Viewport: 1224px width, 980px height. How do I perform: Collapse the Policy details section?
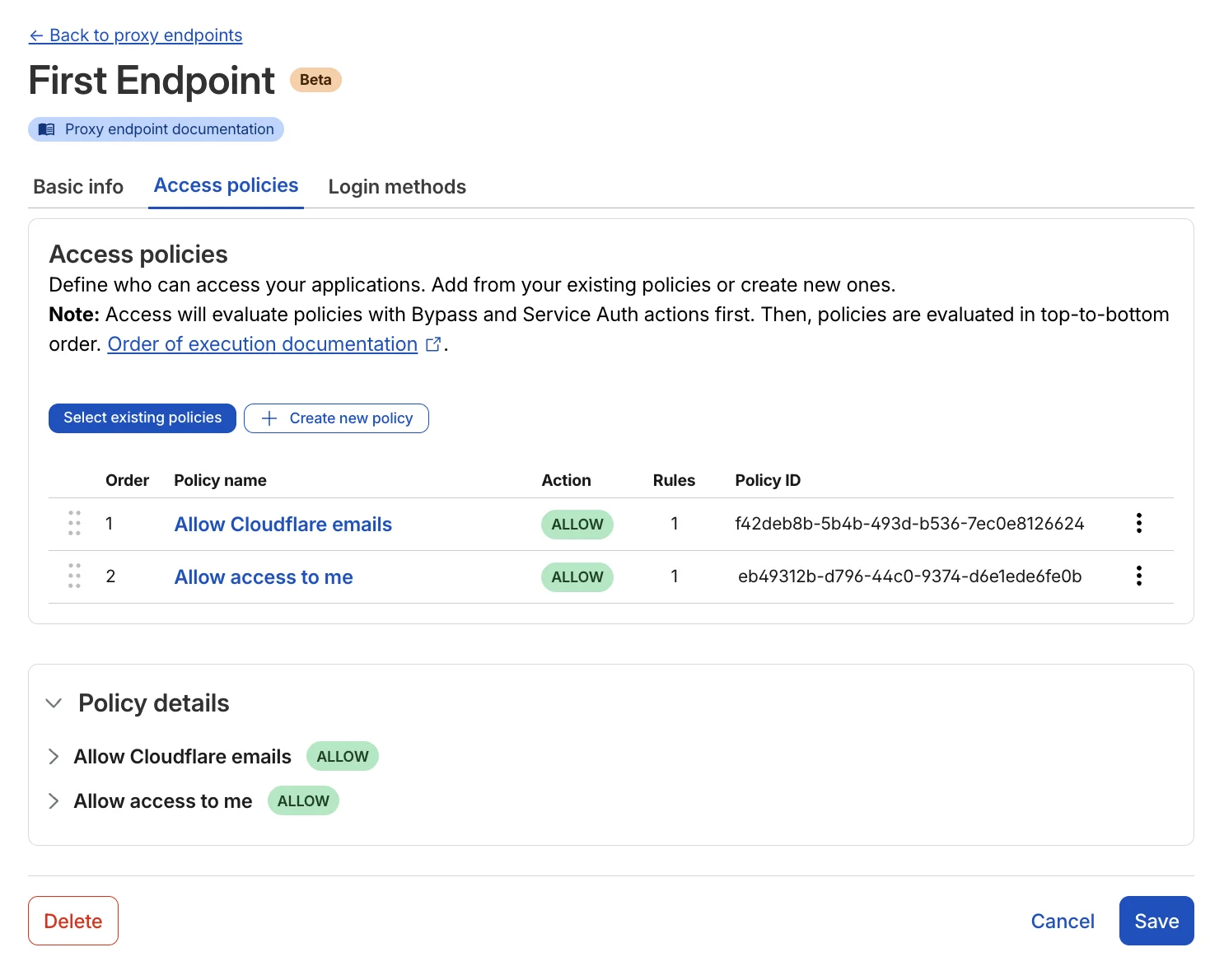click(x=54, y=704)
